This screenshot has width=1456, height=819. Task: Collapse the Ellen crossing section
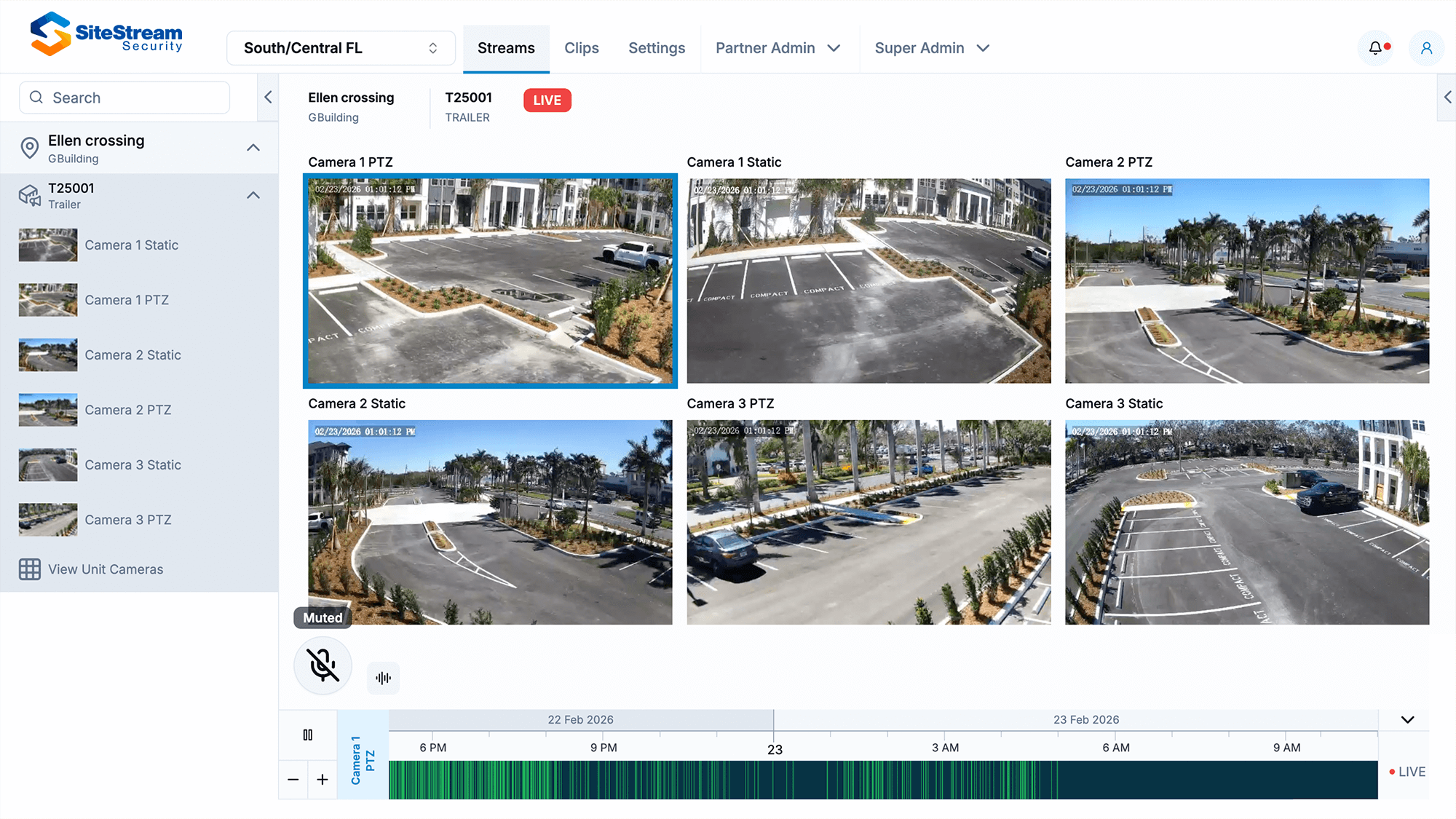coord(253,147)
